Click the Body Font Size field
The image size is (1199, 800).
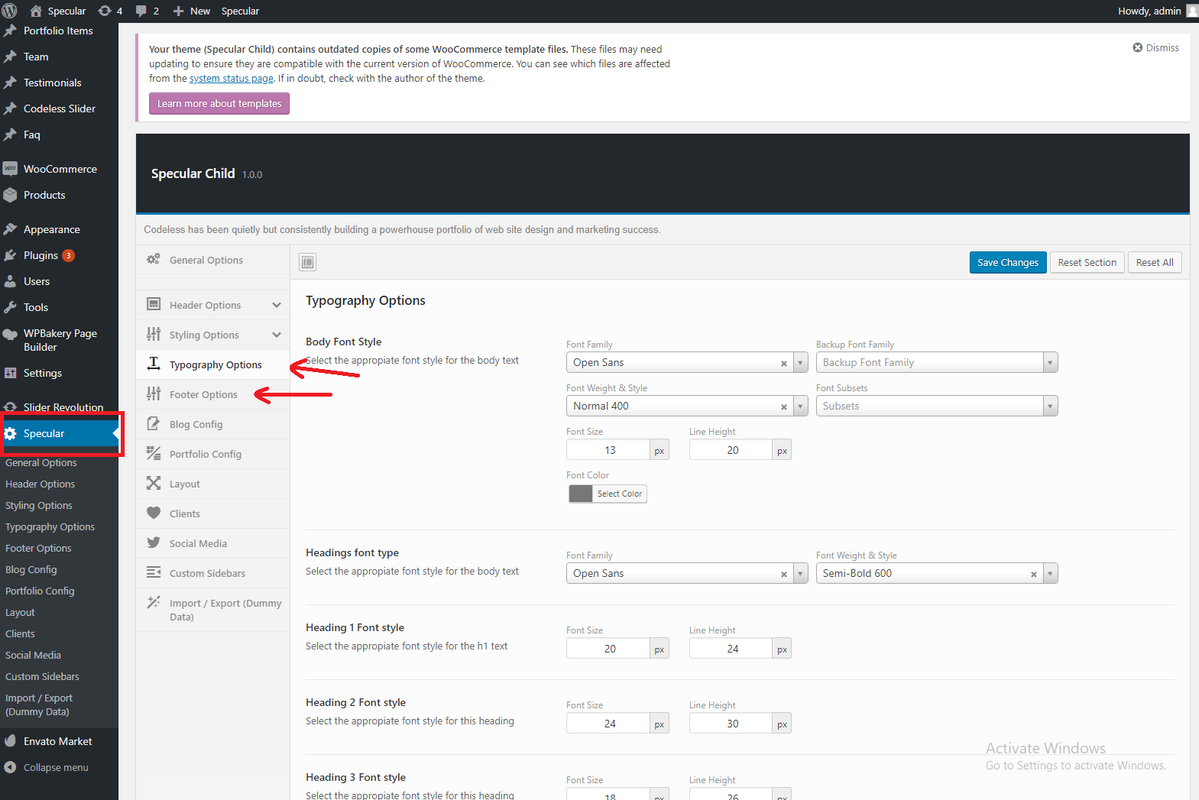click(609, 450)
